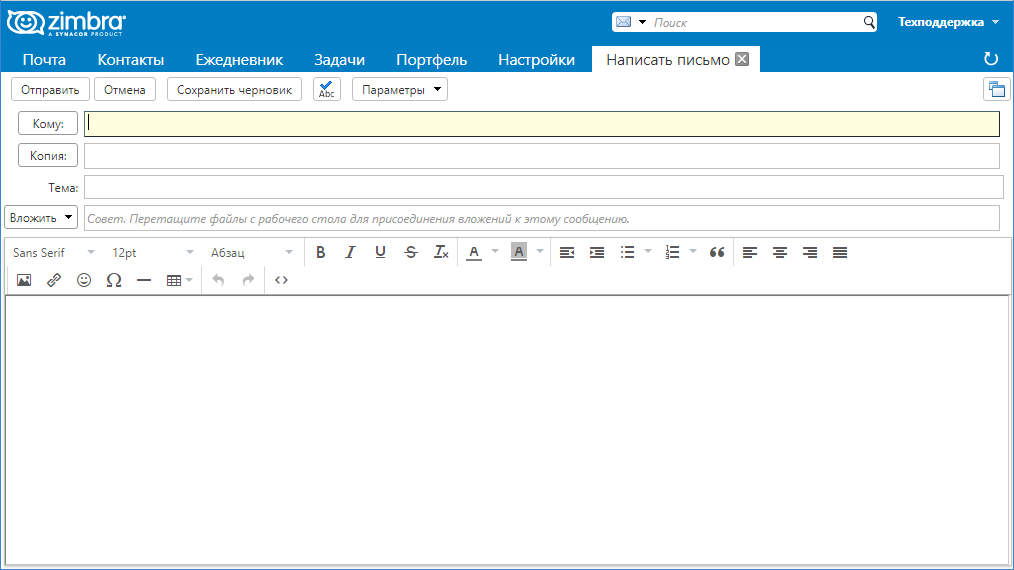1014x570 pixels.
Task: Insert image into message
Action: point(24,280)
